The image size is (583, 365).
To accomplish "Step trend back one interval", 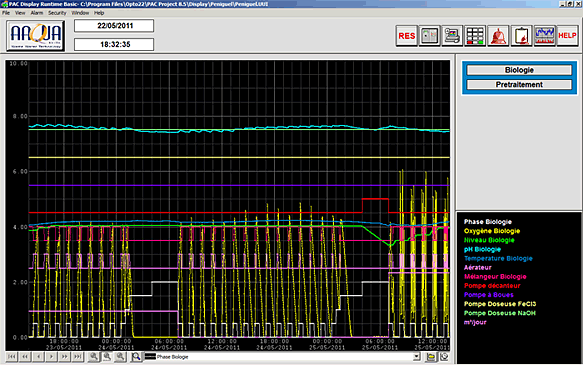I will [38, 357].
